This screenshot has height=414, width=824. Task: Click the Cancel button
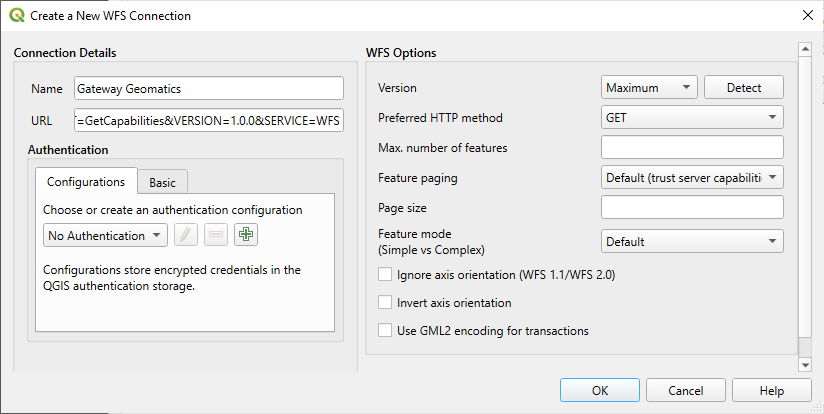(x=686, y=391)
